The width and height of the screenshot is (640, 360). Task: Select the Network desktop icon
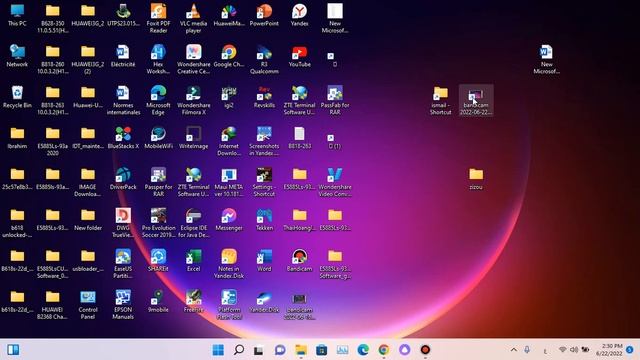coord(17,56)
